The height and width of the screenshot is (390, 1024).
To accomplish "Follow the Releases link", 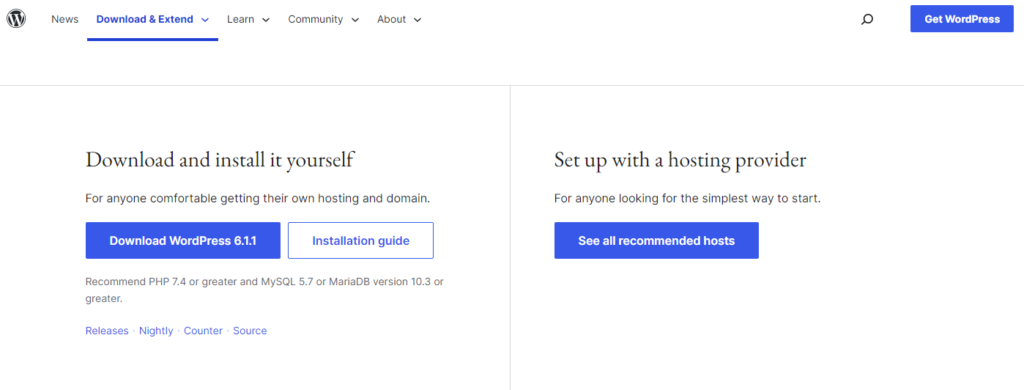I will [x=107, y=331].
